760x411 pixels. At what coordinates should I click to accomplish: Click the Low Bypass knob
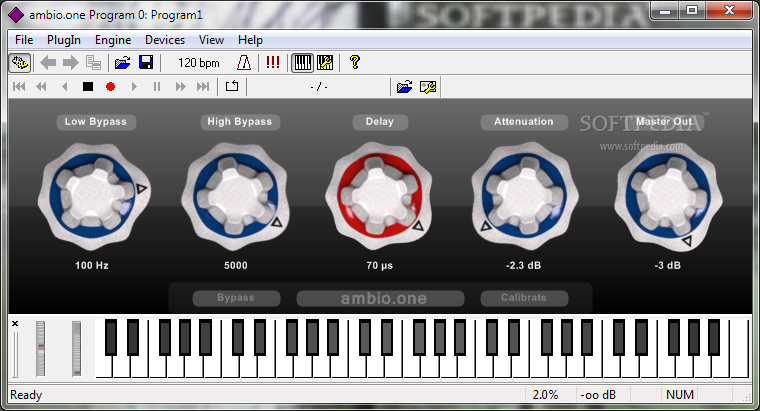tap(94, 196)
